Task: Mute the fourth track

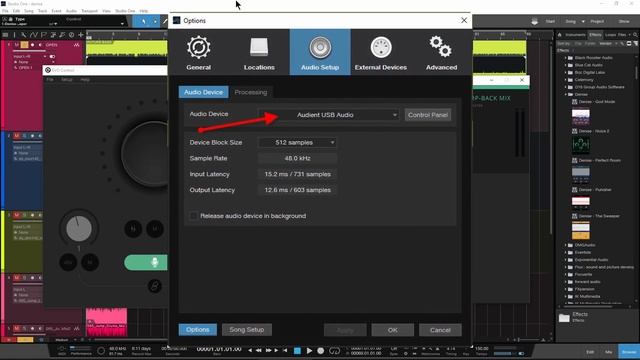Action: (x=17, y=278)
